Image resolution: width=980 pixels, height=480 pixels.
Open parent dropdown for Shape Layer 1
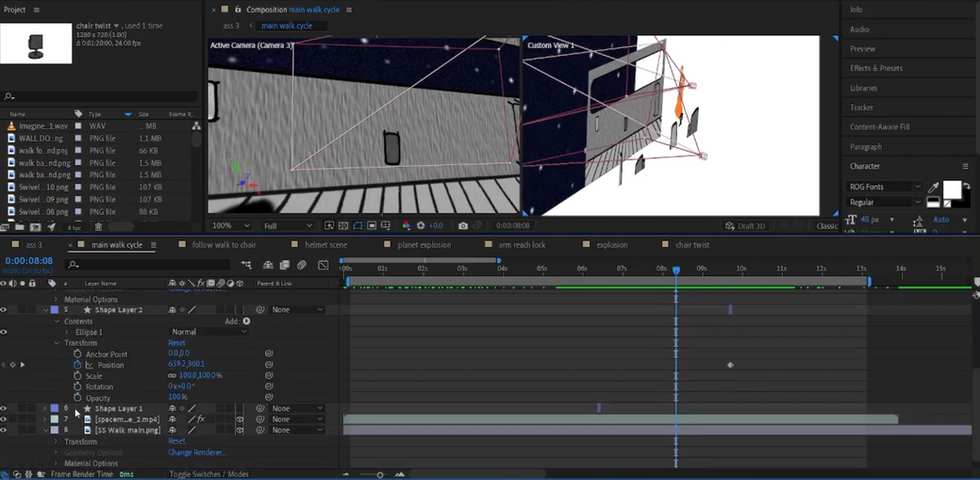coord(298,408)
